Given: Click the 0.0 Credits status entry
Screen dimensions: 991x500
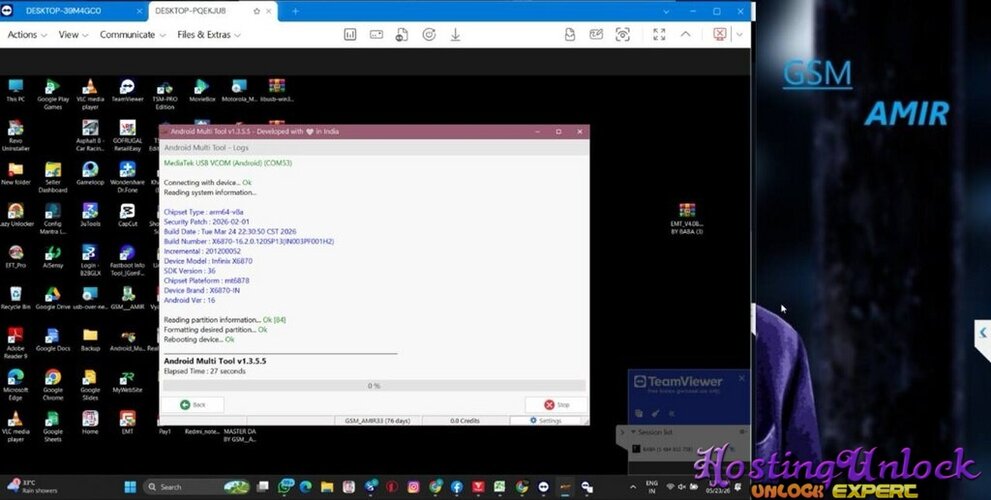Looking at the screenshot, I should [465, 420].
